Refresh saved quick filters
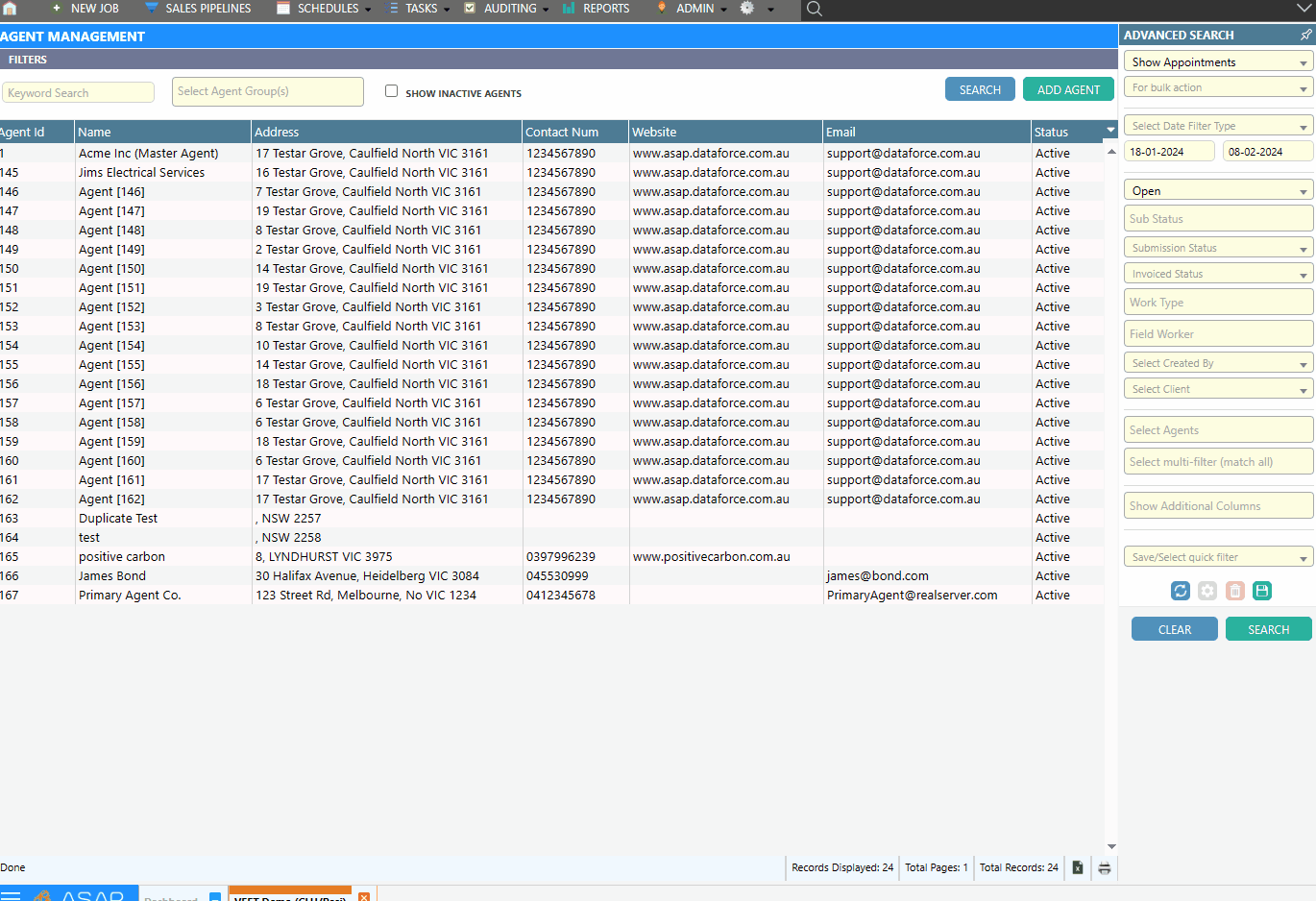This screenshot has height=901, width=1316. click(1180, 591)
